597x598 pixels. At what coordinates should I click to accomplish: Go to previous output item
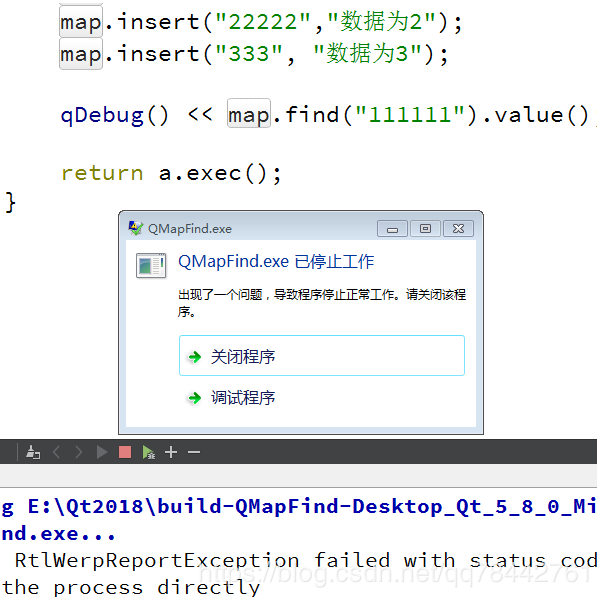pyautogui.click(x=56, y=452)
